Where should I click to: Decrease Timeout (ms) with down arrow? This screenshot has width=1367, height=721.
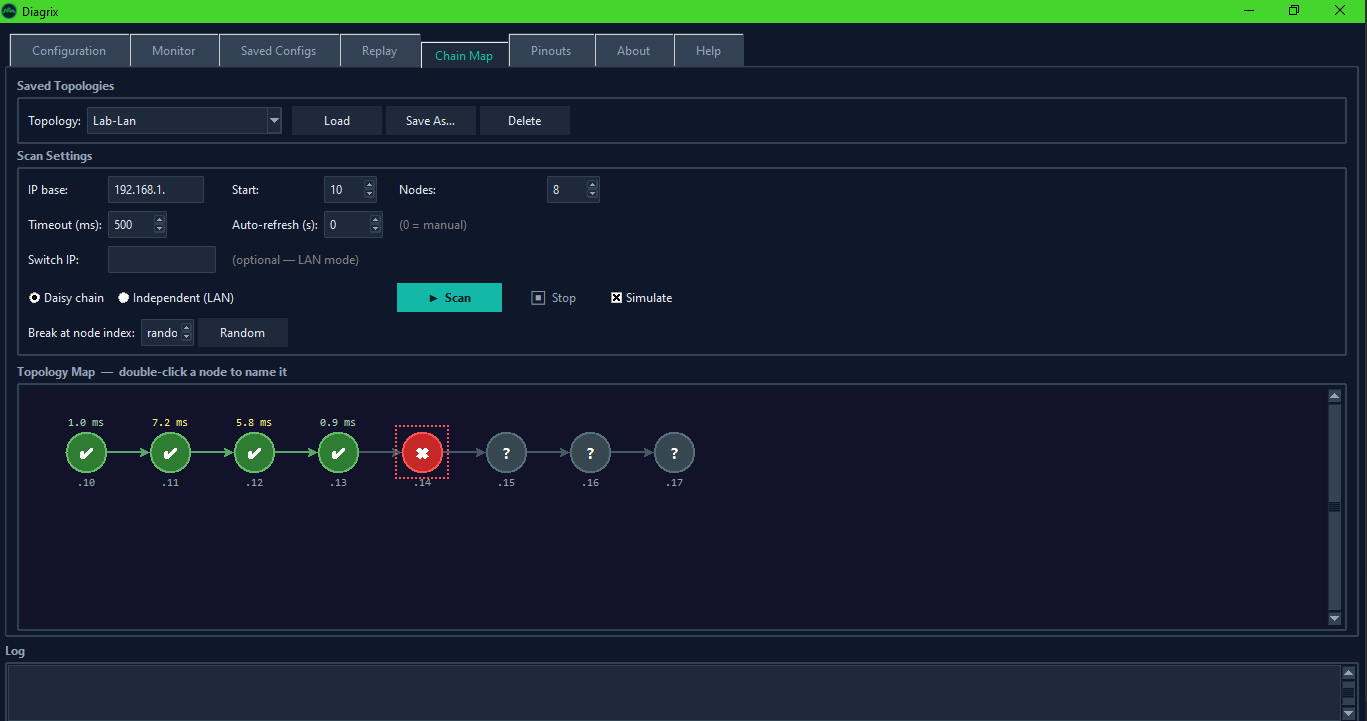click(160, 230)
